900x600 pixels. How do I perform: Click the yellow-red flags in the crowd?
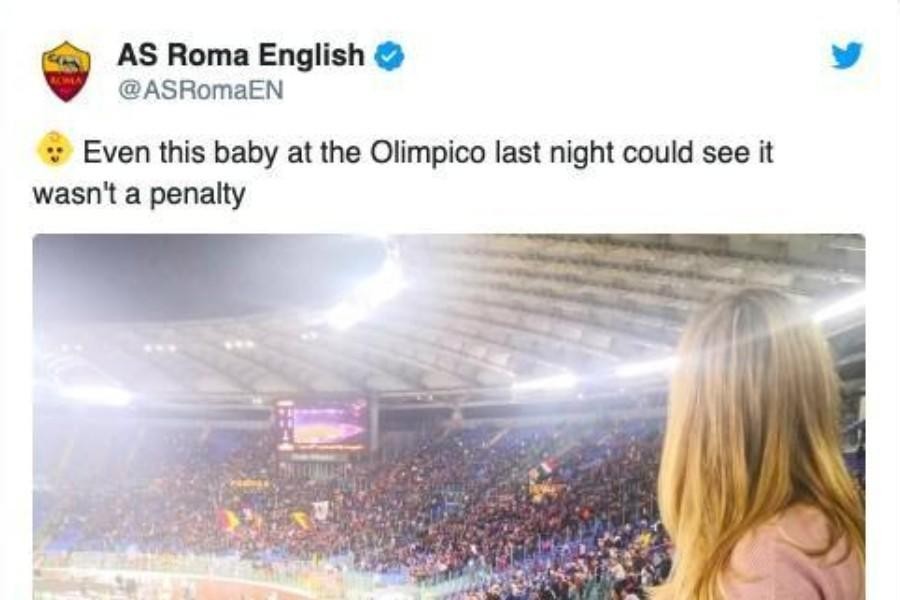[x=264, y=518]
